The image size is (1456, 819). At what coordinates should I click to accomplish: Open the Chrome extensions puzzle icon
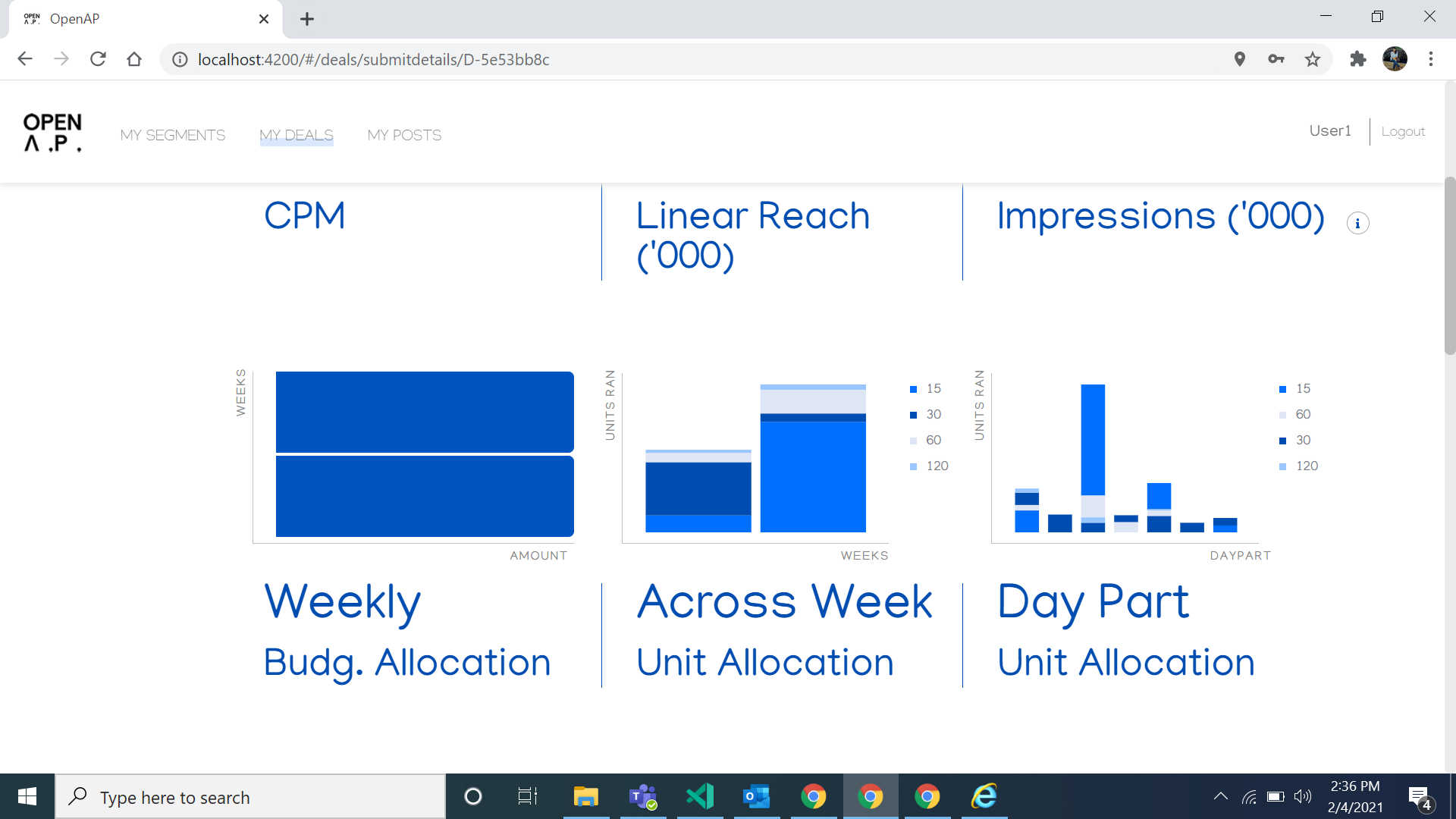1357,59
